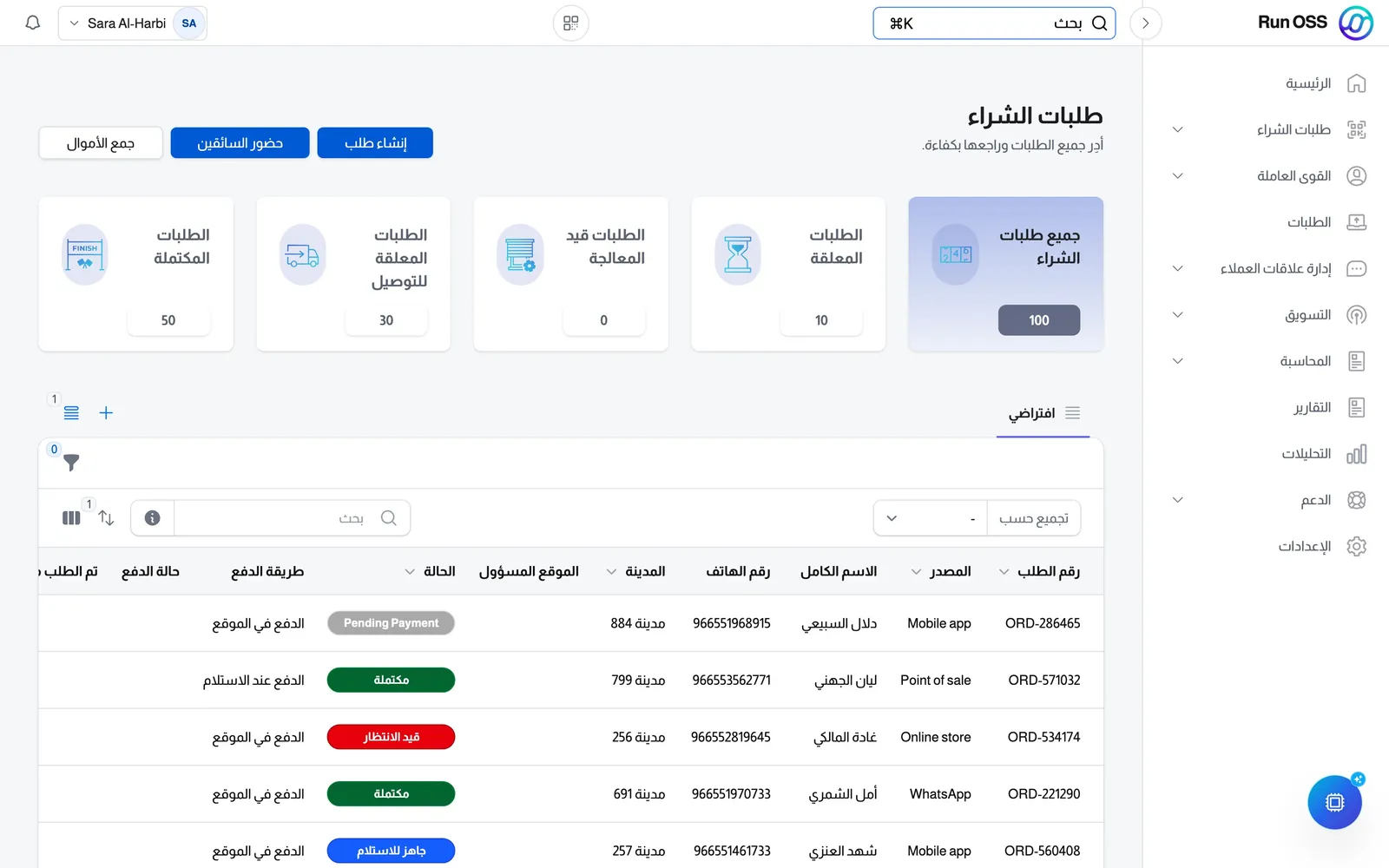This screenshot has width=1389, height=868.
Task: Collapse sidebar with the arrow button
Action: [x=1145, y=23]
